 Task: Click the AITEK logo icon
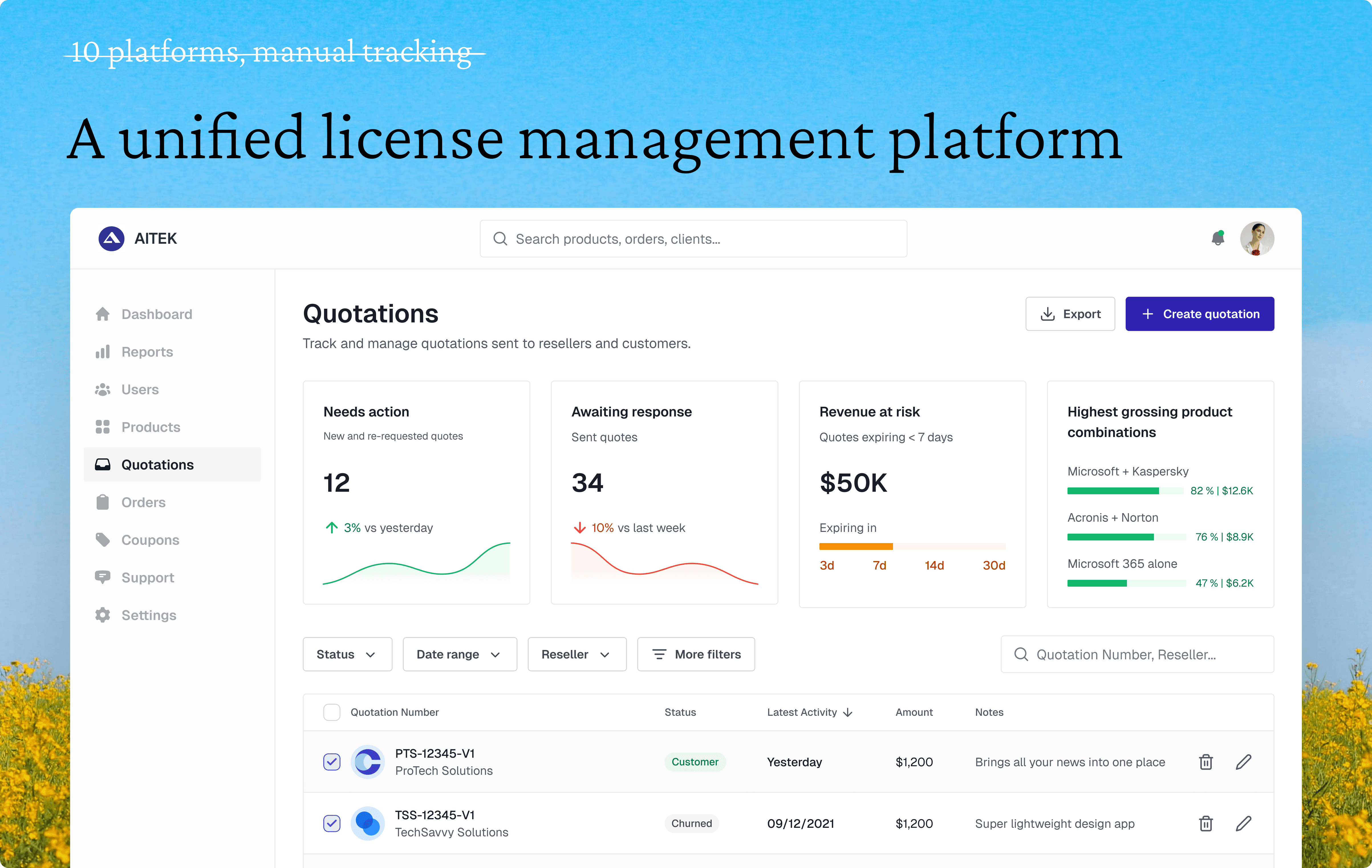pyautogui.click(x=111, y=239)
